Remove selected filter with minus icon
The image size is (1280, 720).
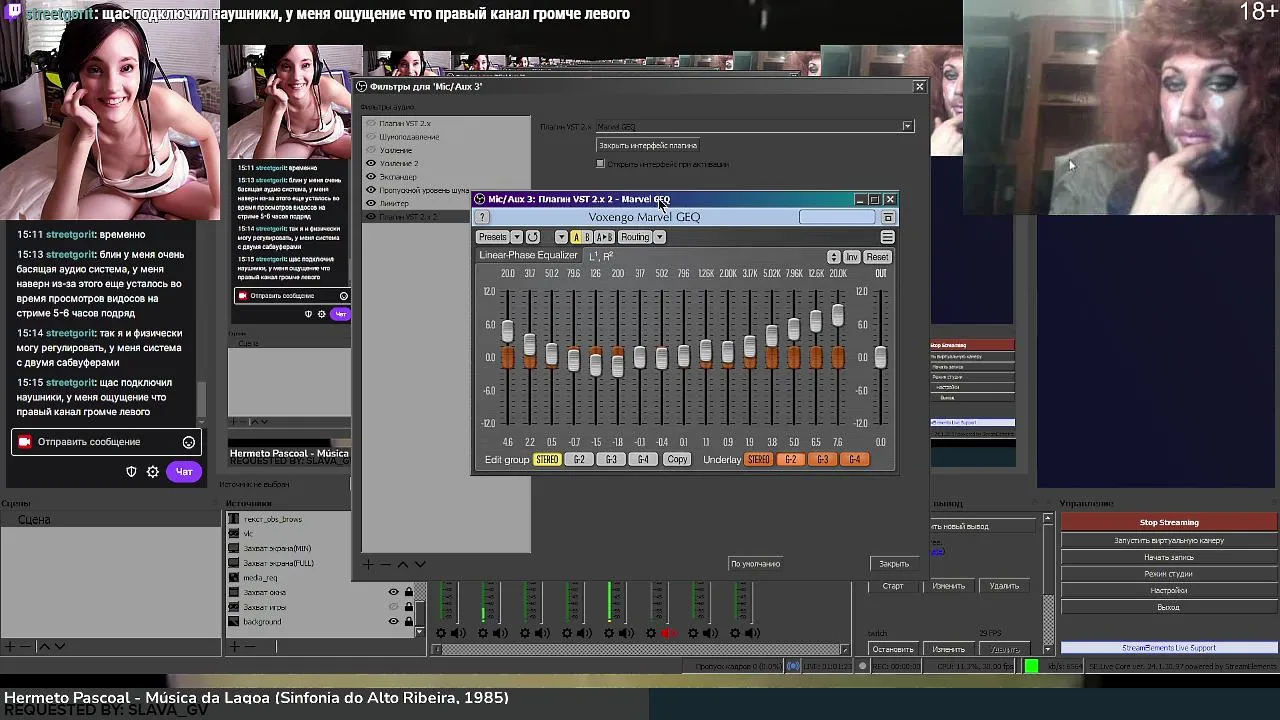[385, 564]
